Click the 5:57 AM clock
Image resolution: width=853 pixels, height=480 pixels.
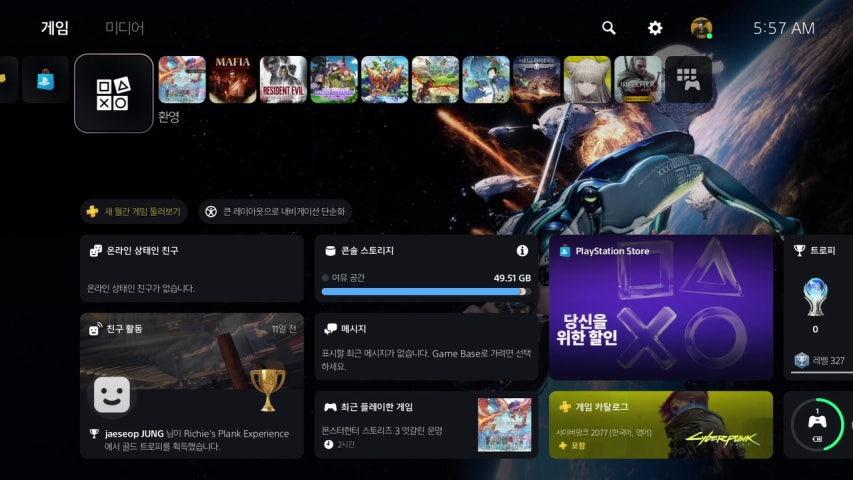pyautogui.click(x=784, y=28)
